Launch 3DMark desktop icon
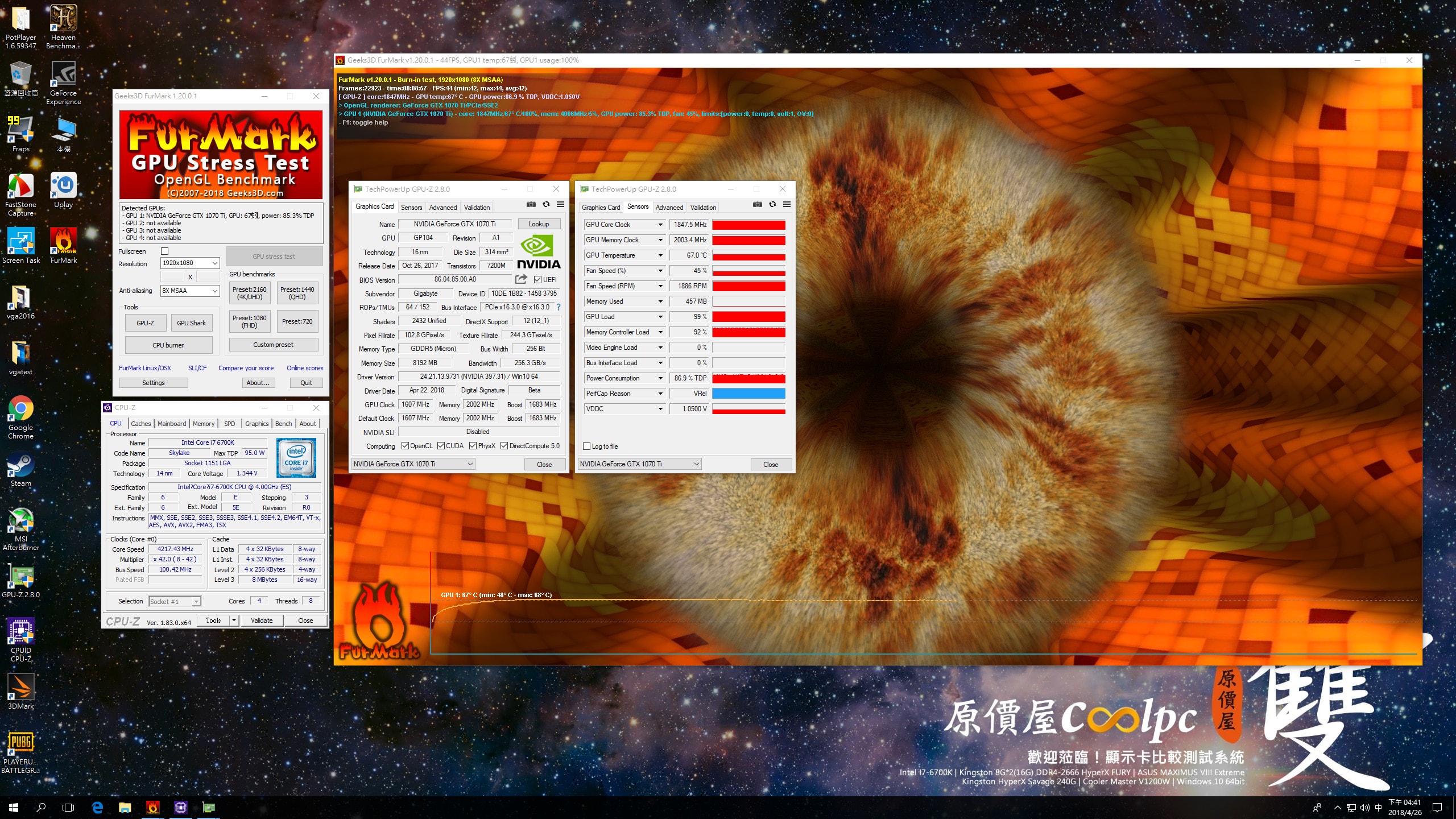The width and height of the screenshot is (1456, 819). click(x=21, y=692)
